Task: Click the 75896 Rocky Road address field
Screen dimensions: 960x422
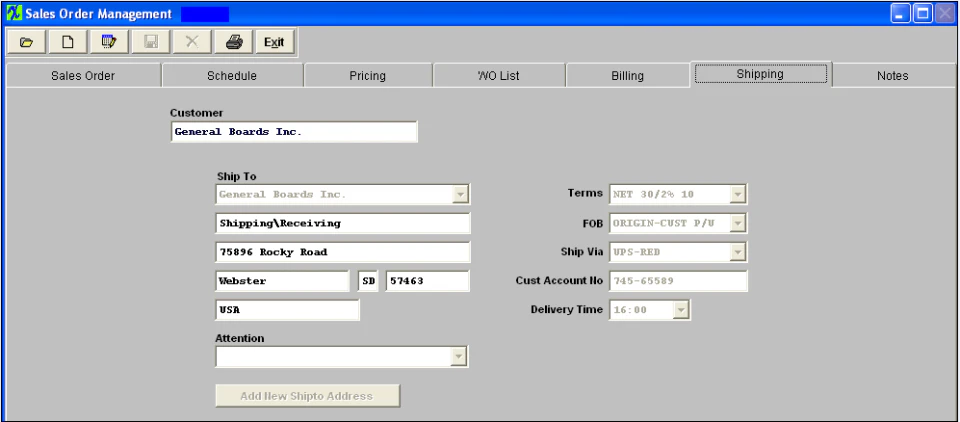Action: point(343,252)
